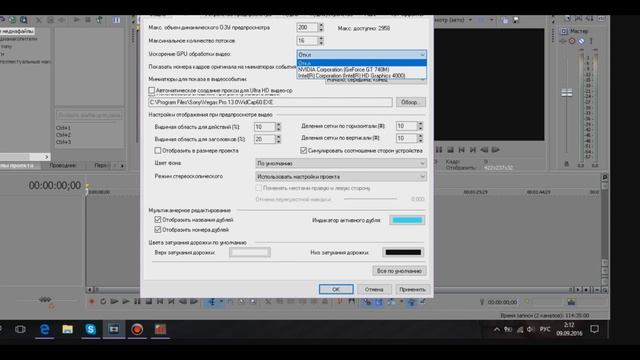The width and height of the screenshot is (640, 360).
Task: Toggle 'Отобразить в размере проекта' checkbox
Action: tap(158, 151)
